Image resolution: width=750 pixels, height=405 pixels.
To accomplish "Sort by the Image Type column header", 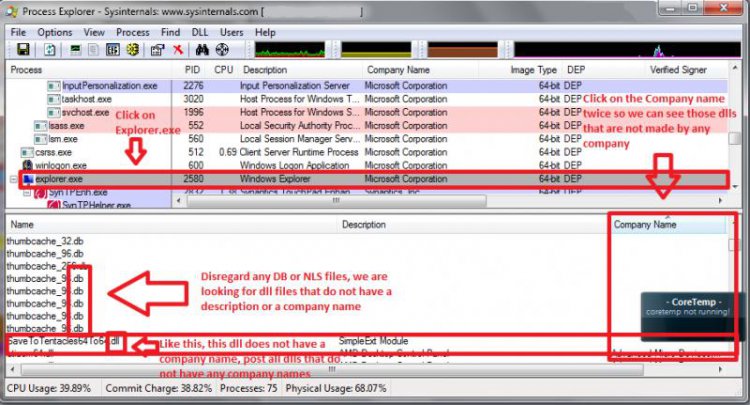I will (520, 70).
